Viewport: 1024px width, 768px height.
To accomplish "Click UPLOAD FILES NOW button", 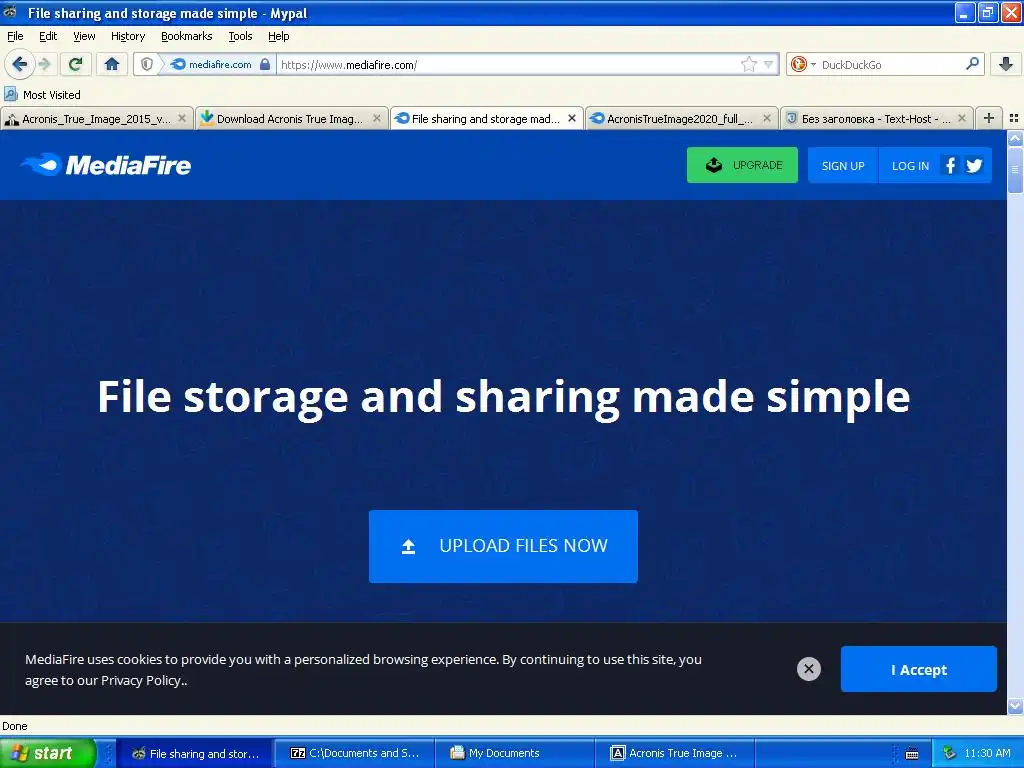I will (x=503, y=546).
